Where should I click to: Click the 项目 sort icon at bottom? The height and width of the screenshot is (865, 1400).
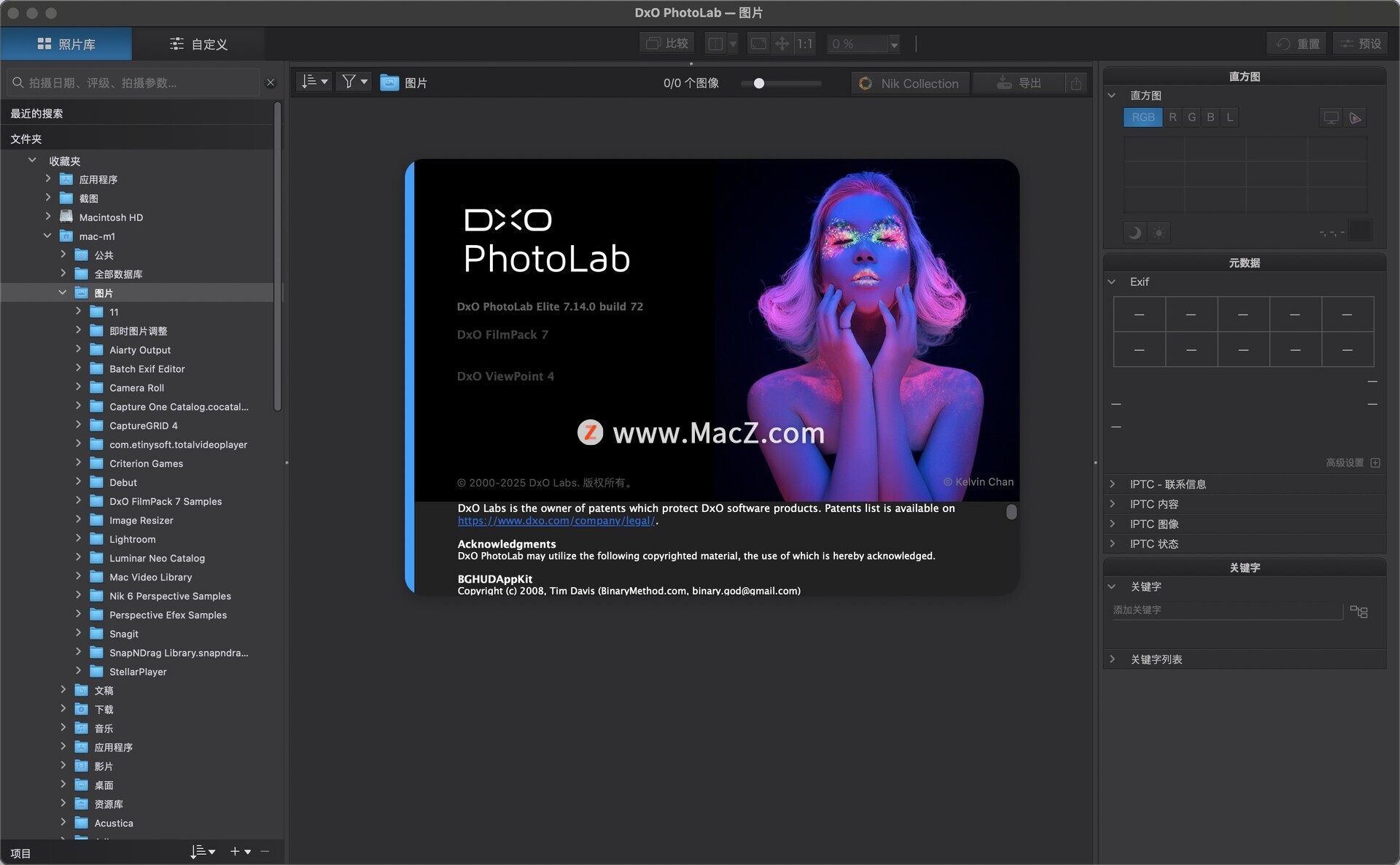point(203,852)
